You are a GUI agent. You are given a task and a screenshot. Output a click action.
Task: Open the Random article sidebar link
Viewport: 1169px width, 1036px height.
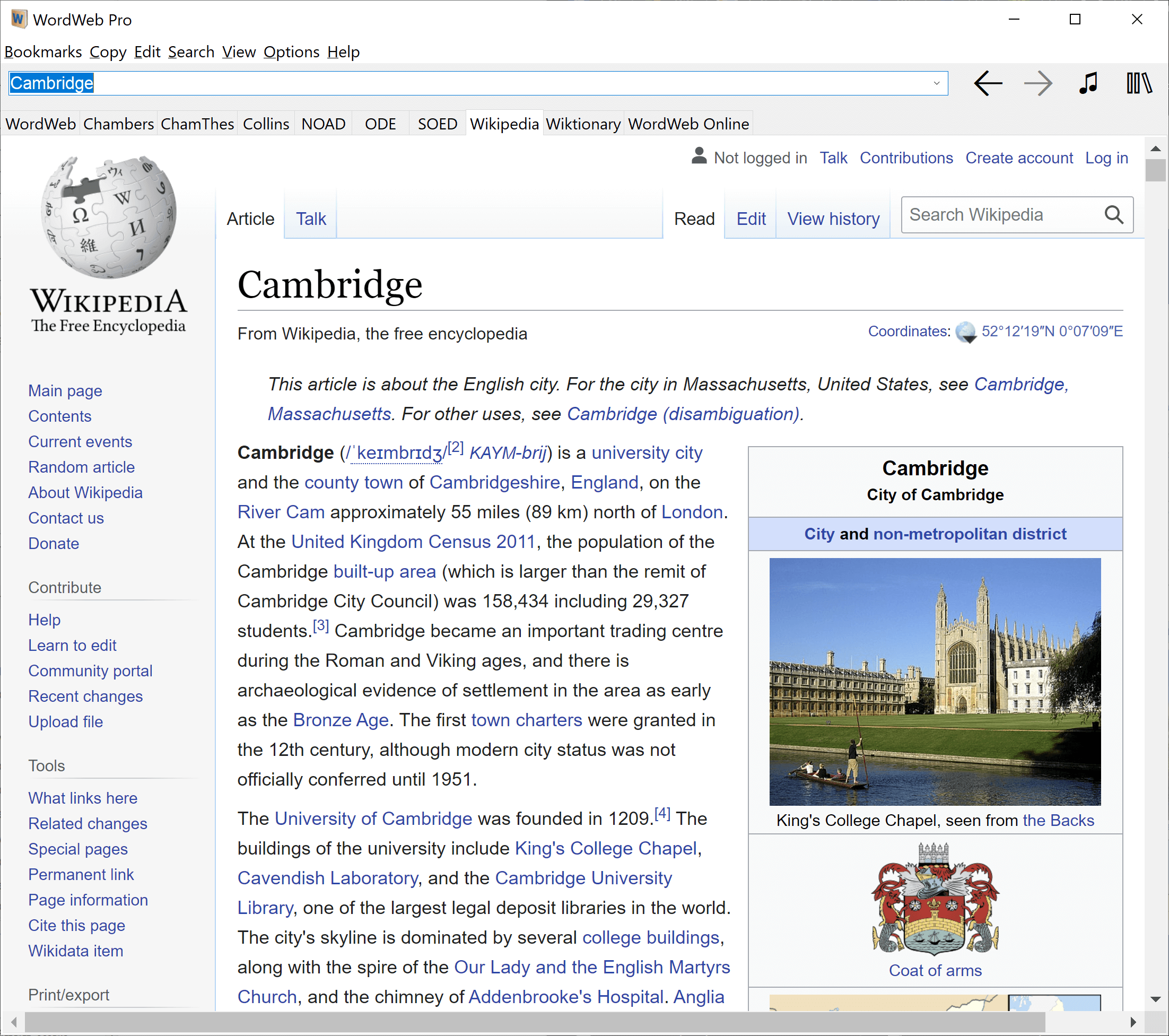(x=81, y=467)
